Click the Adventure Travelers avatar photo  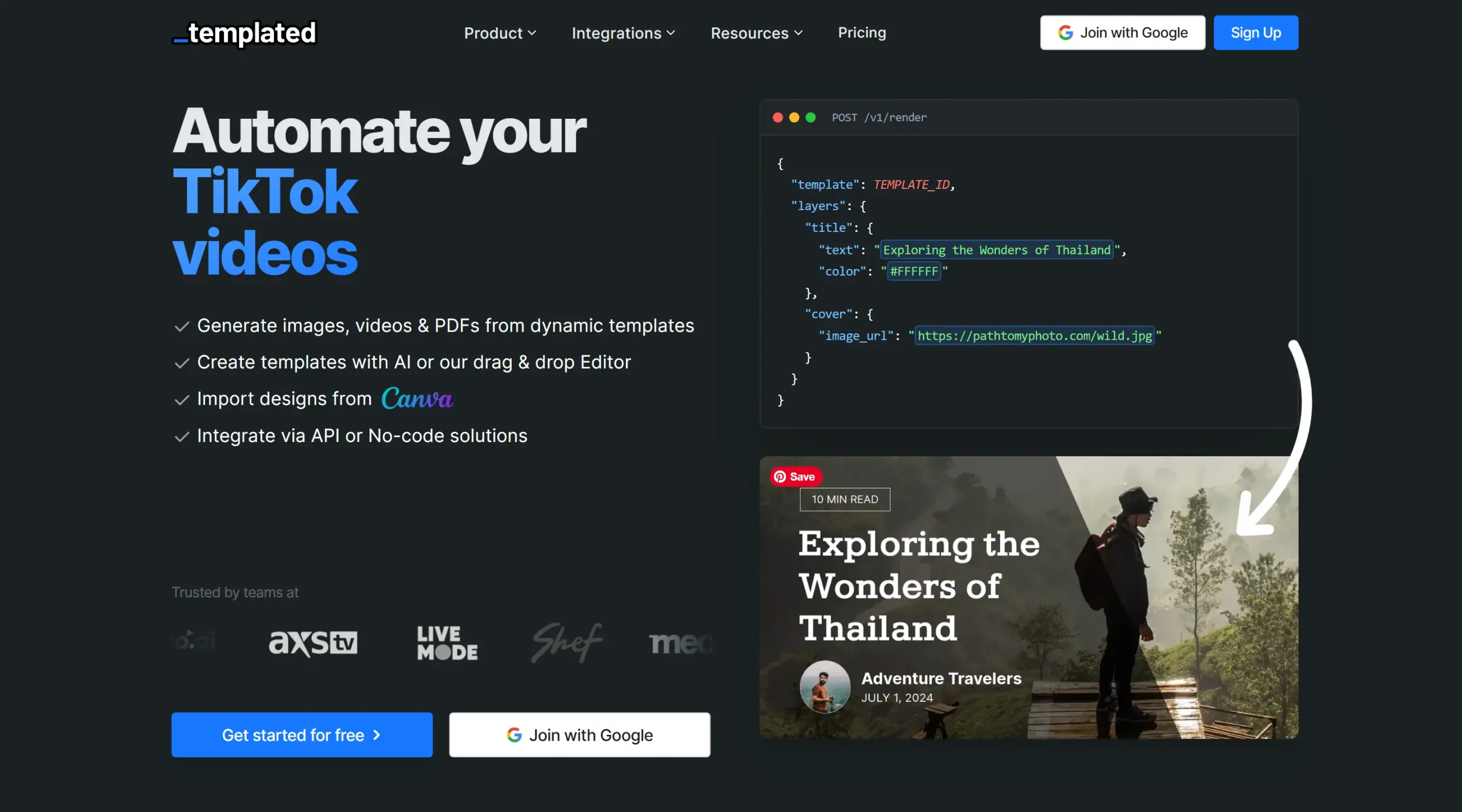tap(825, 687)
